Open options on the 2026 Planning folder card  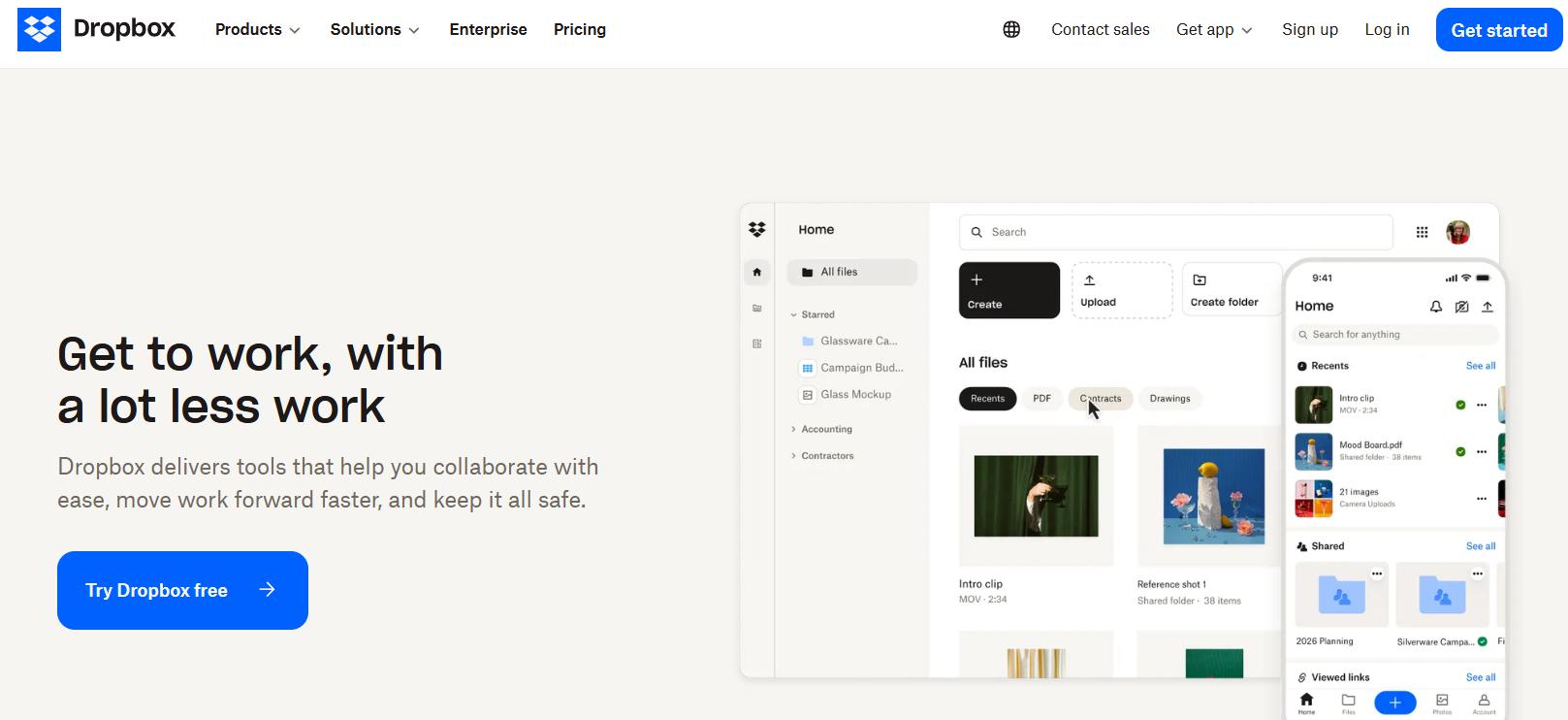pos(1377,573)
